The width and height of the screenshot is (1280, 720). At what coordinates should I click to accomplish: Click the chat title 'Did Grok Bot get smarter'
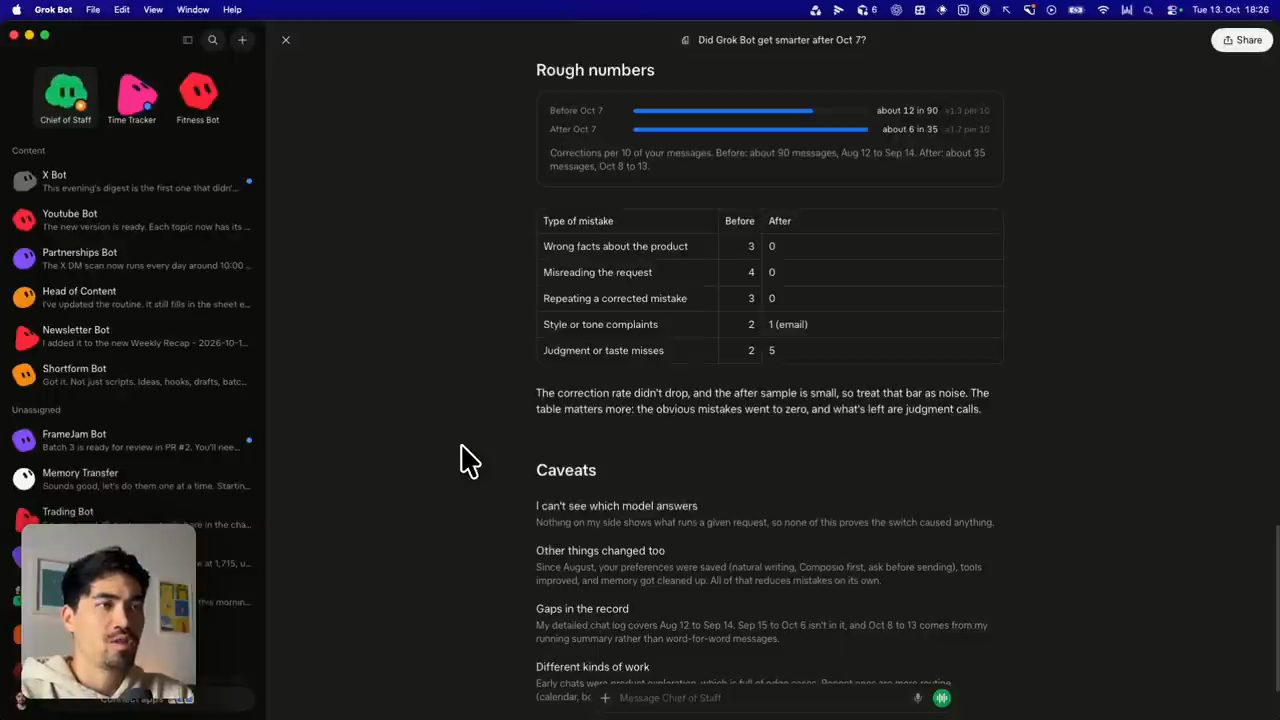pos(782,40)
